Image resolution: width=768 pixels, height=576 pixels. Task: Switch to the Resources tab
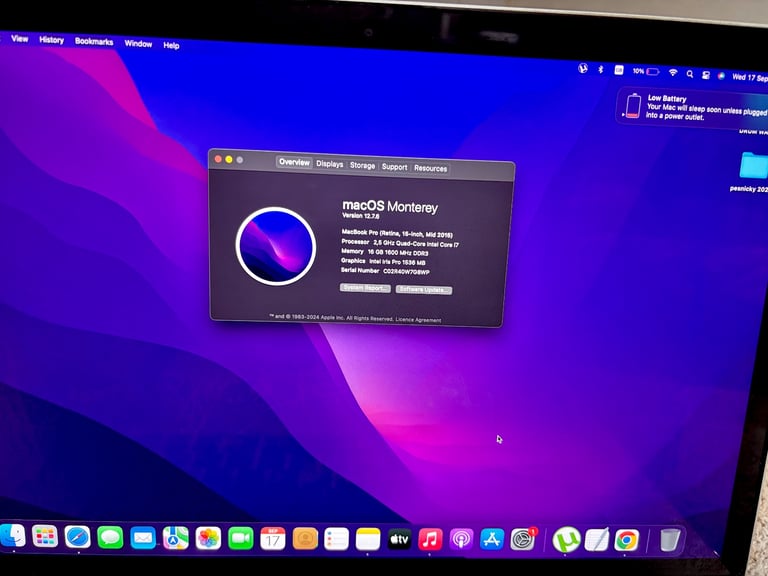pyautogui.click(x=430, y=168)
